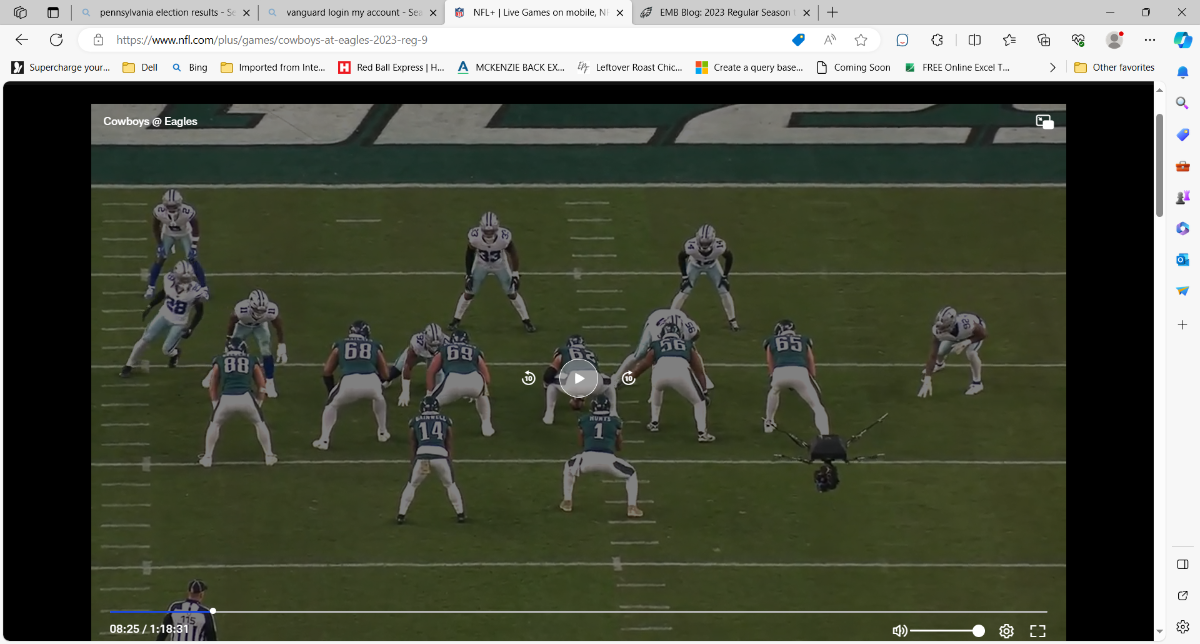The image size is (1200, 644).
Task: Switch to EMB Blog 2023 Regular Season tab
Action: [719, 13]
